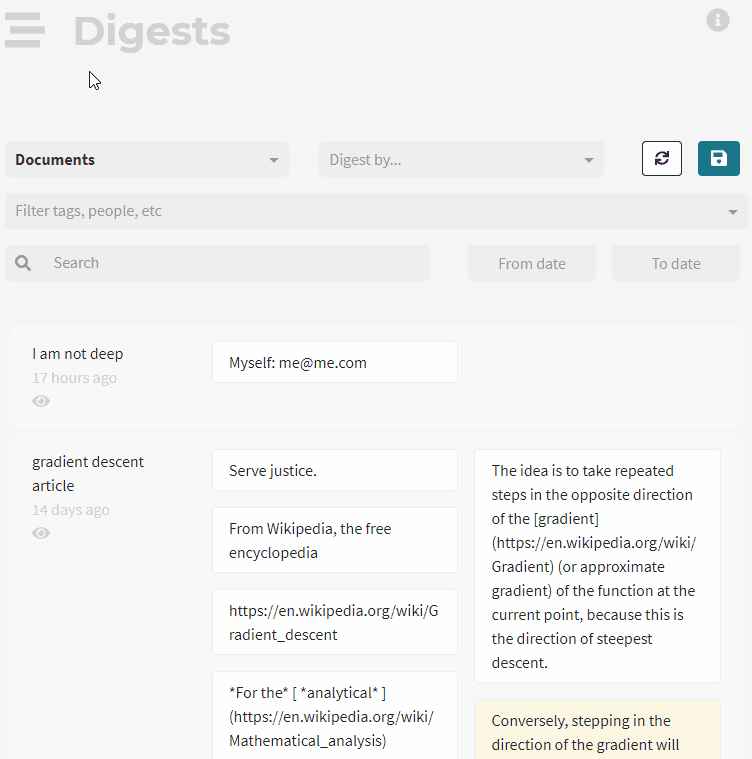Click the Gradient_descent Wikipedia URL card
752x759 pixels.
tap(334, 622)
